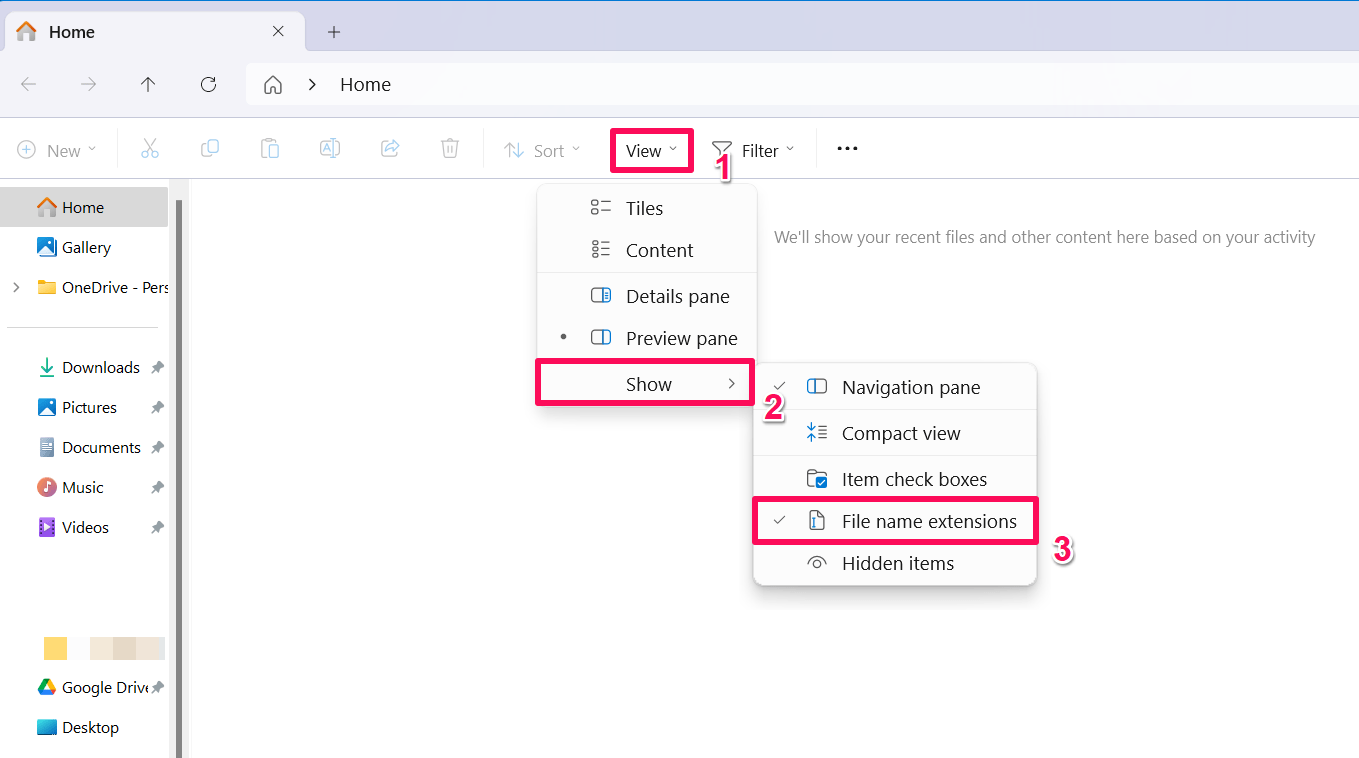Click the Copy icon in toolbar
This screenshot has height=758, width=1359.
210,149
